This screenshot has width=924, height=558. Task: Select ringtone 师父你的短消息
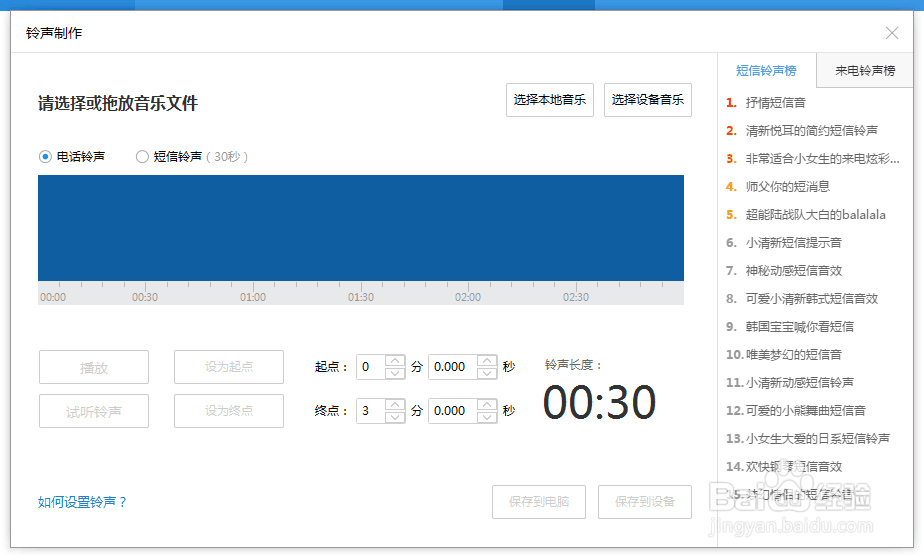tap(787, 187)
